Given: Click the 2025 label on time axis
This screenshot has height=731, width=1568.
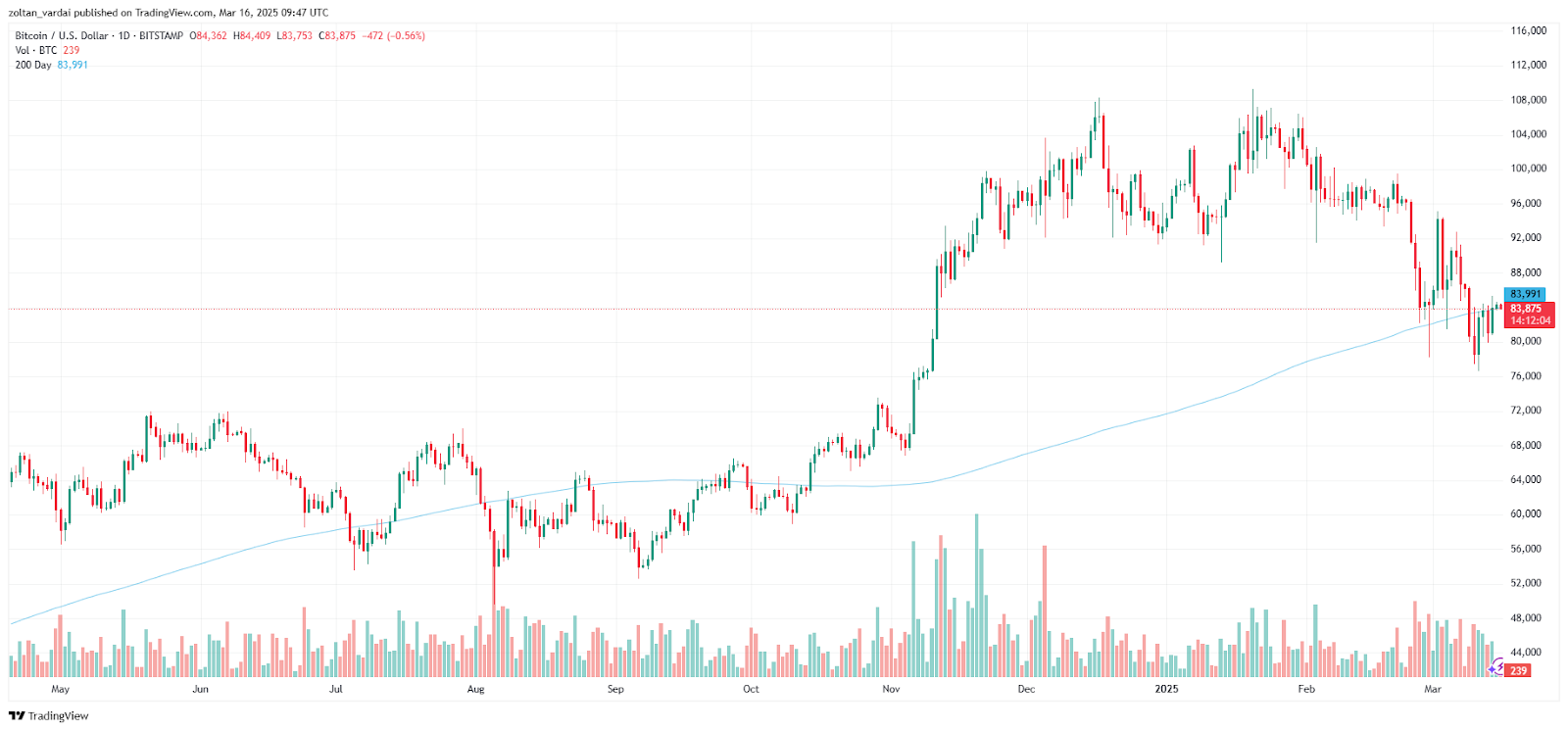Looking at the screenshot, I should click(x=1166, y=690).
